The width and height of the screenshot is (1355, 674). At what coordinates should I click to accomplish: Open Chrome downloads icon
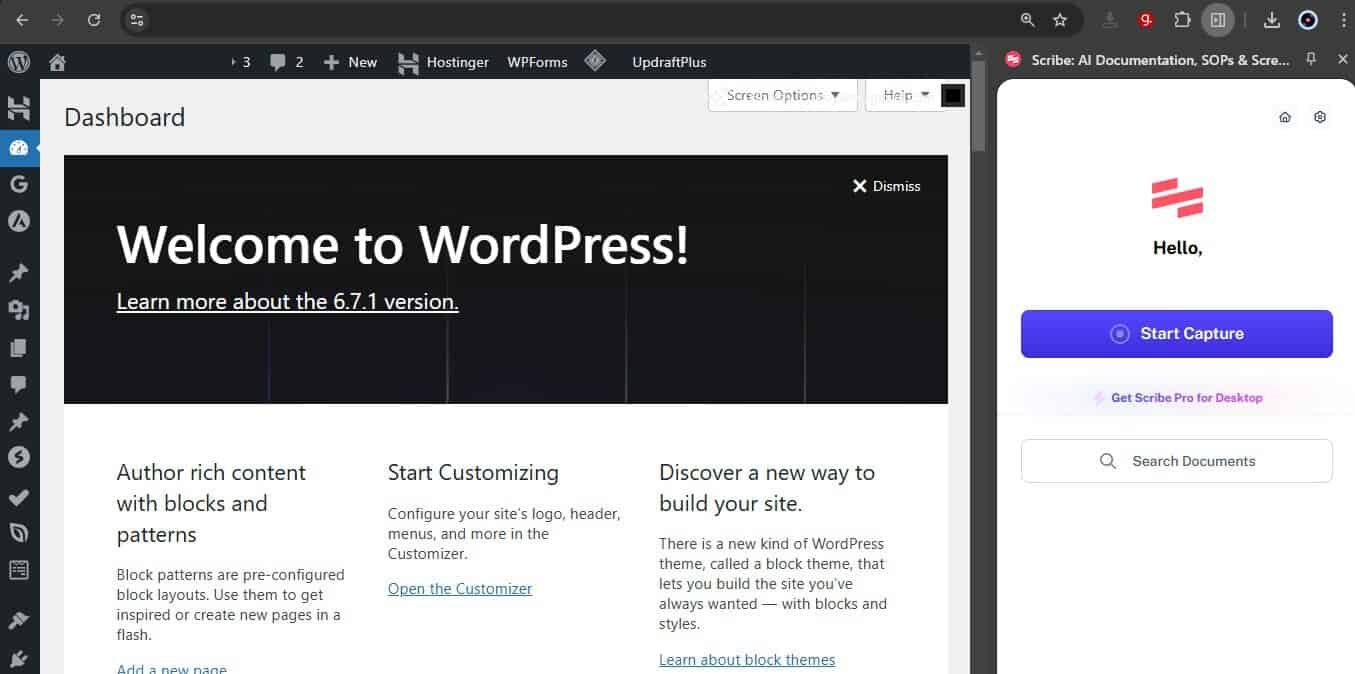click(1272, 20)
